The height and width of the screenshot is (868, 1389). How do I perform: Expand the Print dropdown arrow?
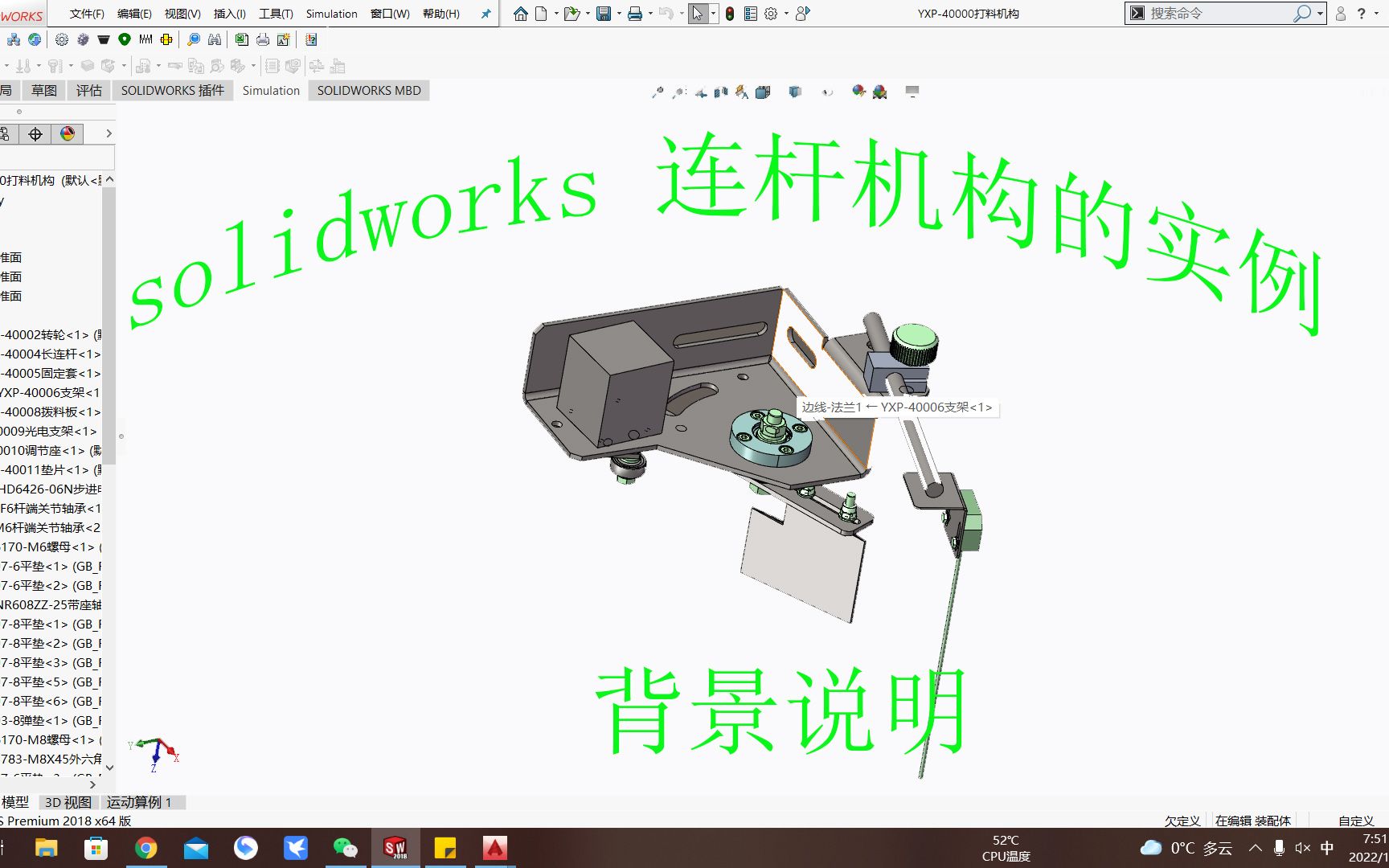[x=650, y=14]
